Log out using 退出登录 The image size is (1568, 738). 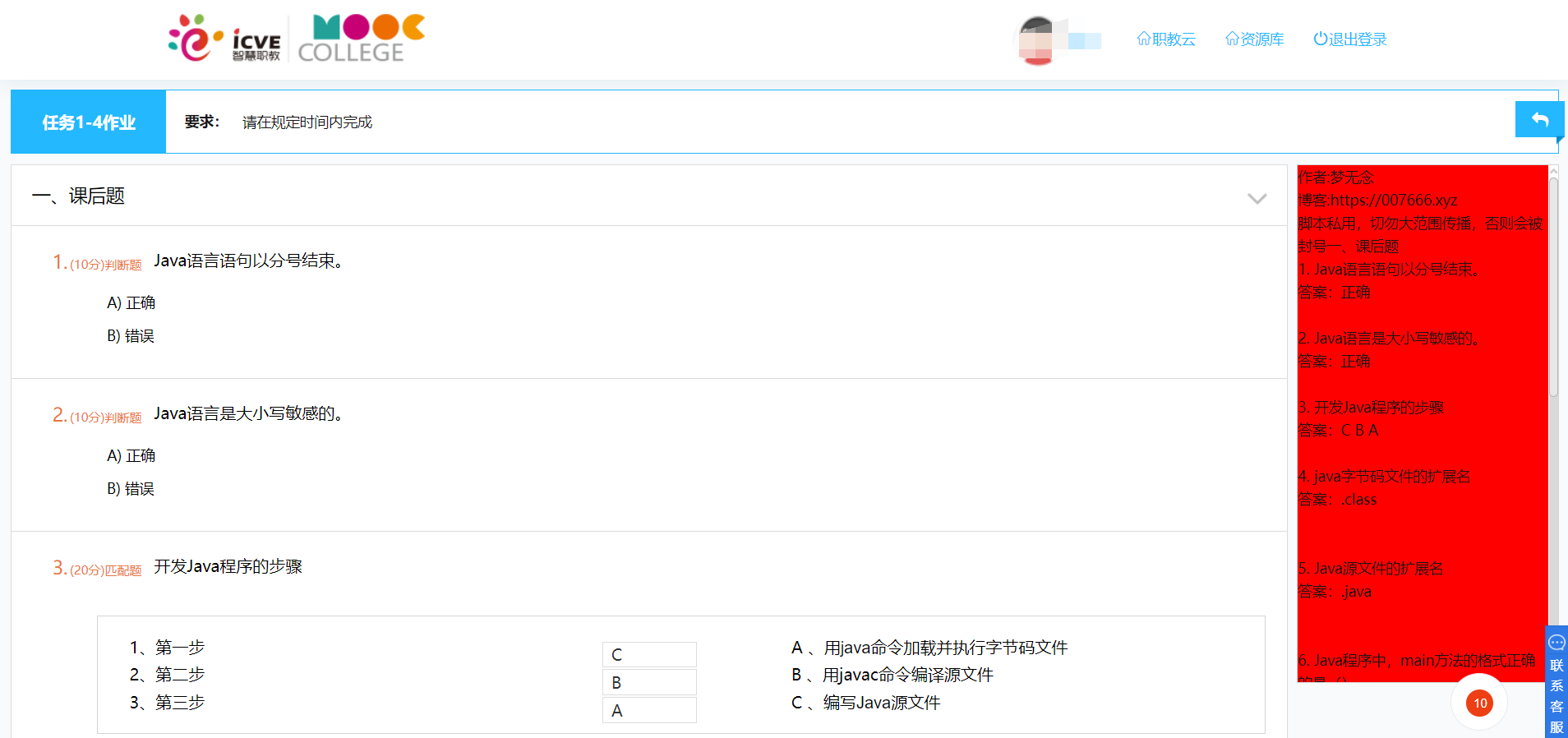coord(1350,39)
